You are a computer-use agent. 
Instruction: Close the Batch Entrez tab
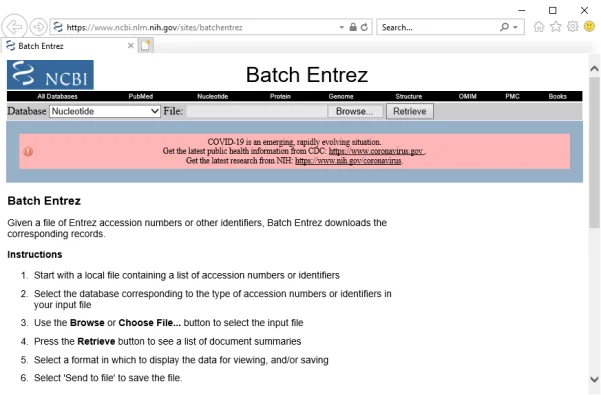pos(131,46)
